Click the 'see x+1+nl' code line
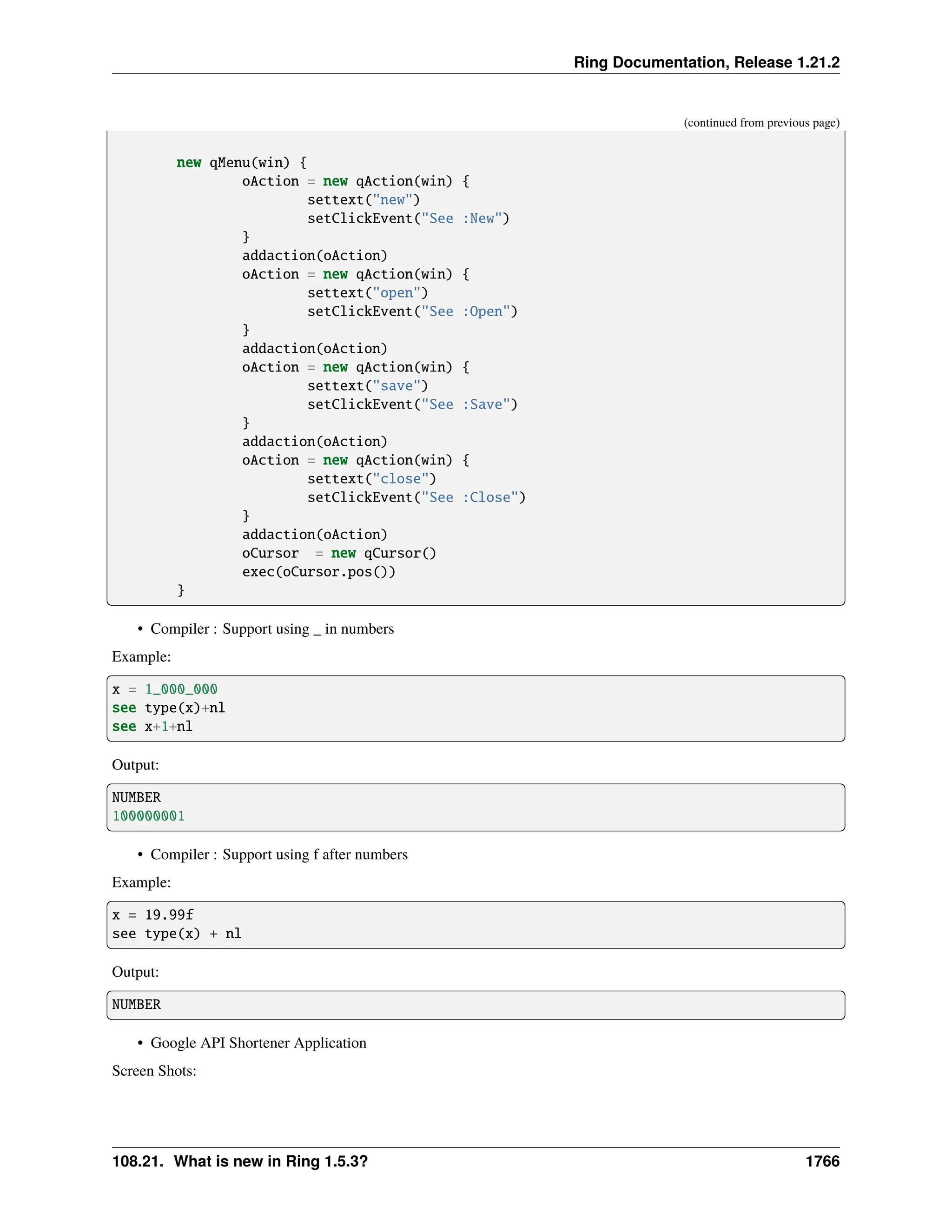Screen dimensions: 952x1232 (x=152, y=727)
